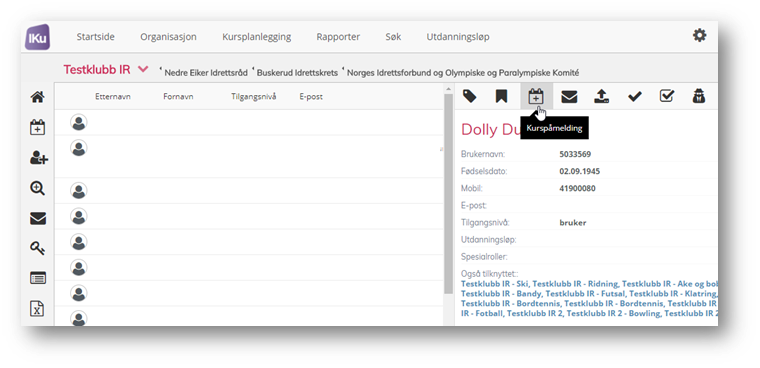The width and height of the screenshot is (760, 368).
Task: Click the Kurspåmelding calendar icon
Action: (x=536, y=96)
